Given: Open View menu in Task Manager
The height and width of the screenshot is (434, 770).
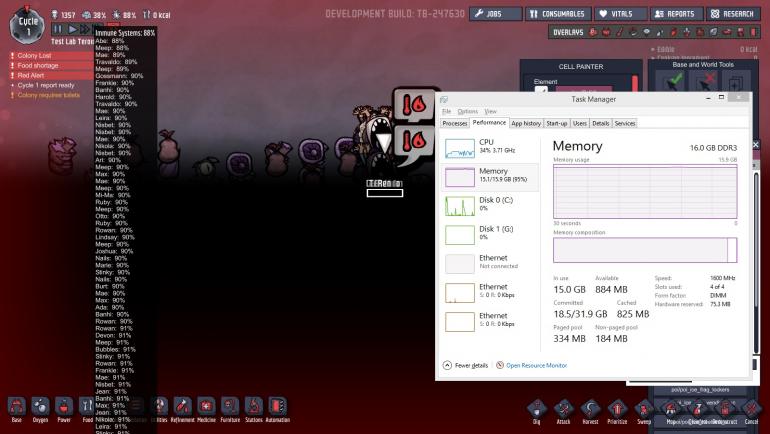Looking at the screenshot, I should pos(490,111).
